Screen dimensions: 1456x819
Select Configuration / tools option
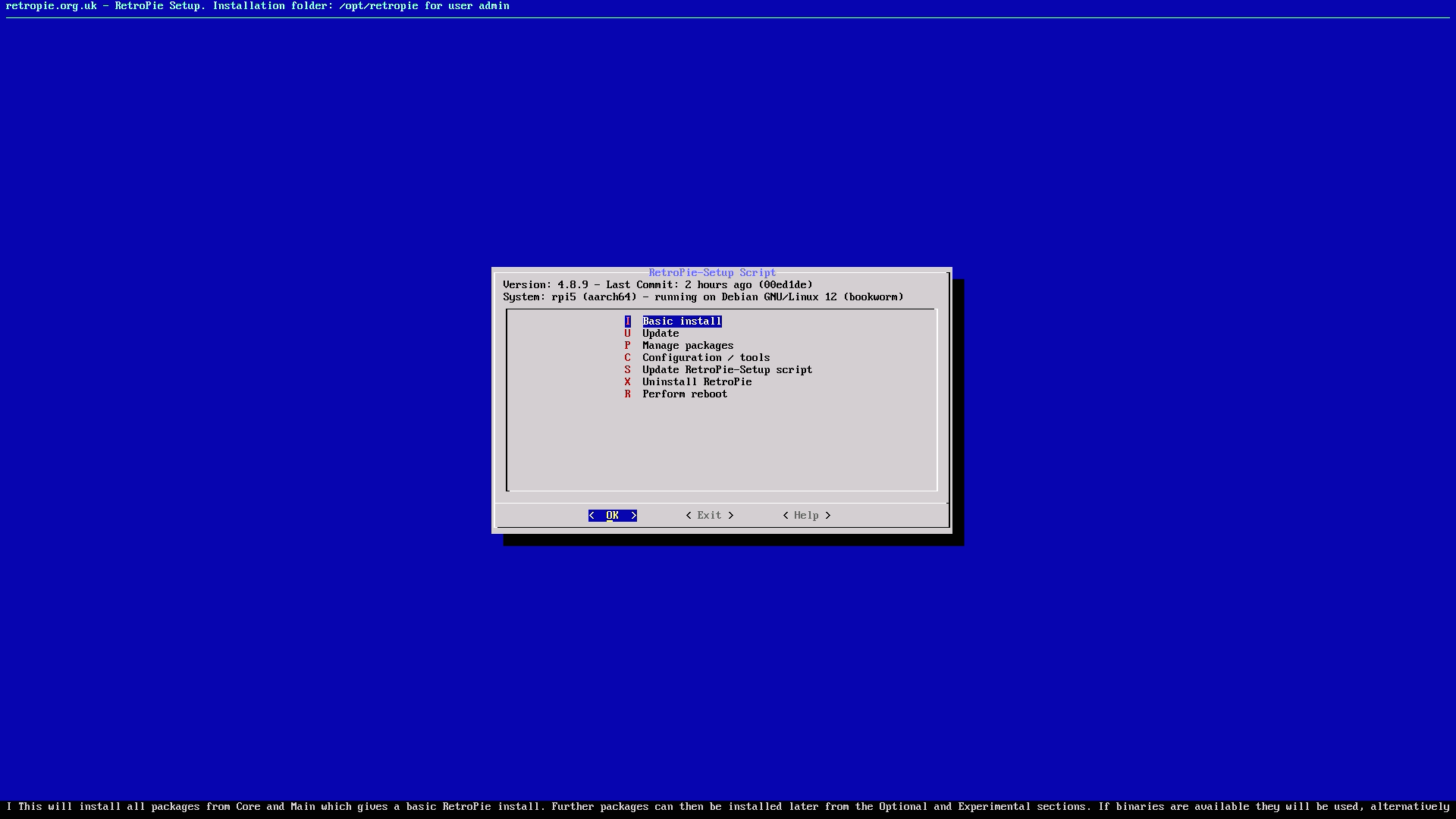705,358
